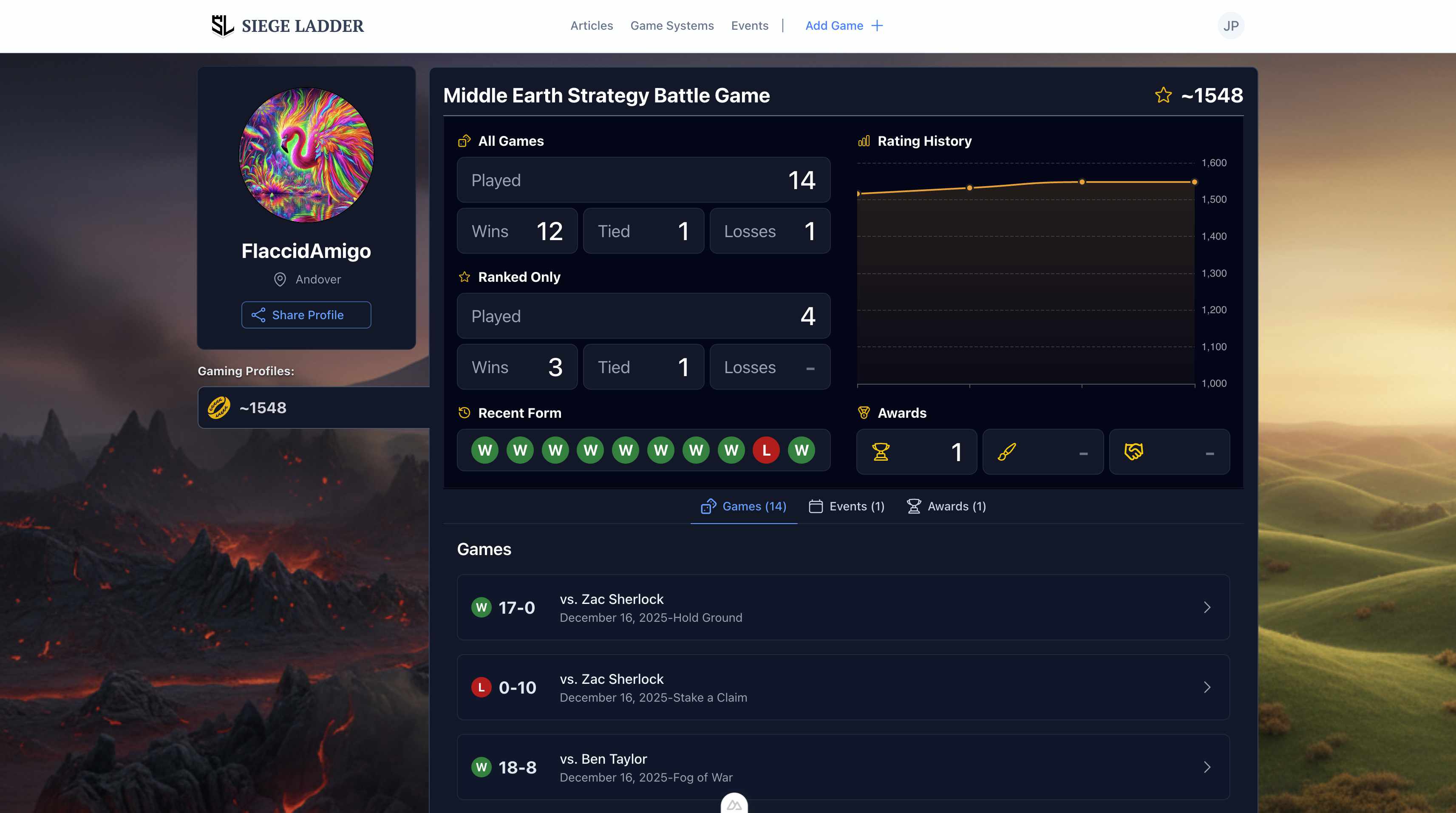
Task: Click the handshake sportsmanship award icon
Action: 1133,452
